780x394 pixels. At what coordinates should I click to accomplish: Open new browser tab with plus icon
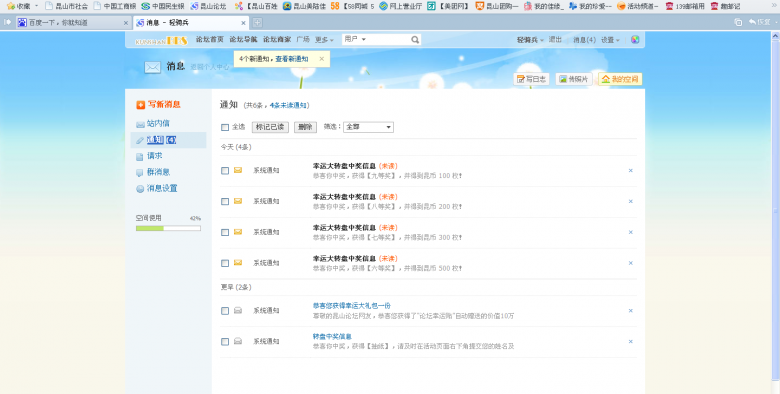point(257,22)
